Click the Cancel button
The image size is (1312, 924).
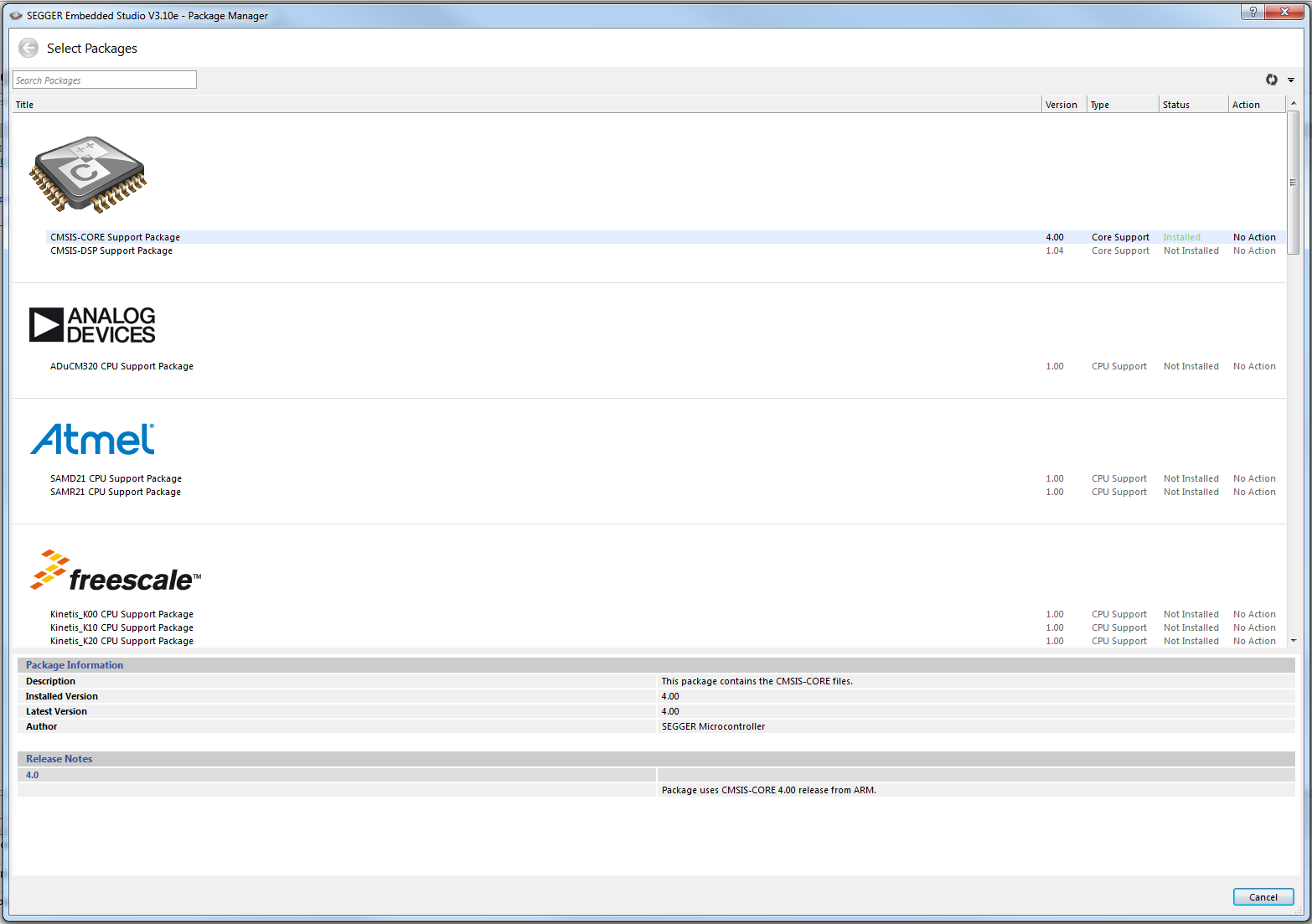pyautogui.click(x=1263, y=897)
